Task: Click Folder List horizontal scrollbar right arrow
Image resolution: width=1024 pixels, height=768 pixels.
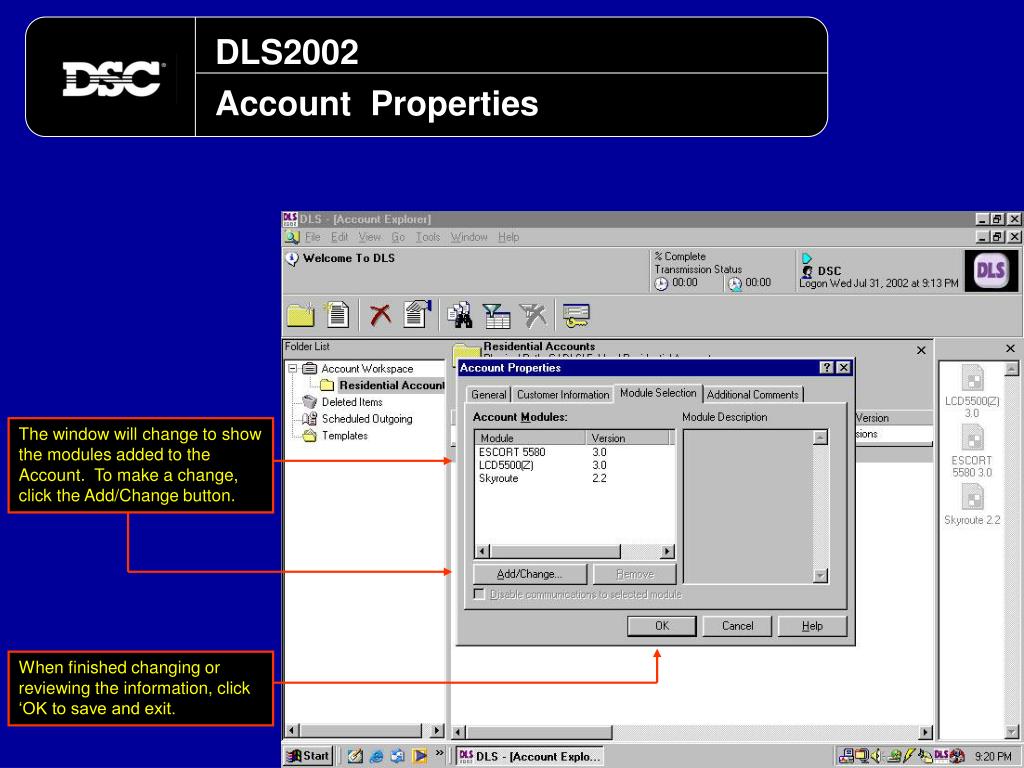Action: point(438,731)
